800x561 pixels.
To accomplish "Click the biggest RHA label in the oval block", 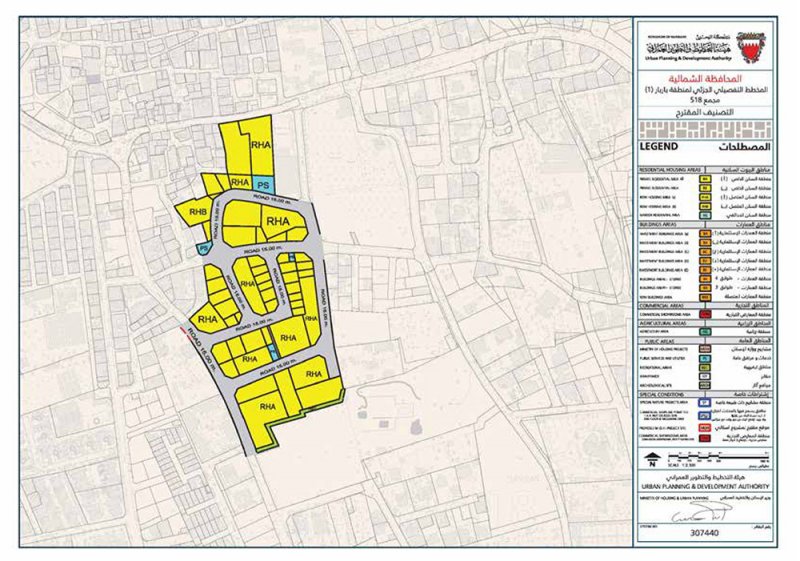I will click(278, 221).
